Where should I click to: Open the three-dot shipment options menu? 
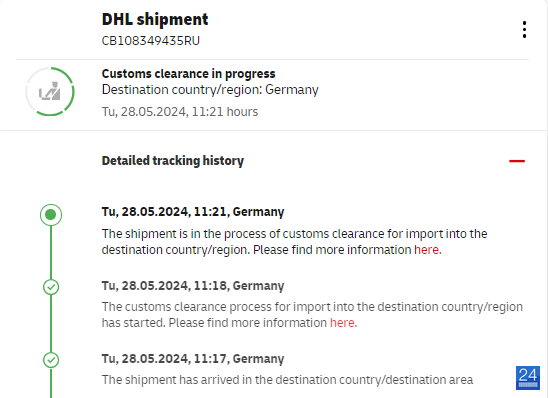click(524, 30)
